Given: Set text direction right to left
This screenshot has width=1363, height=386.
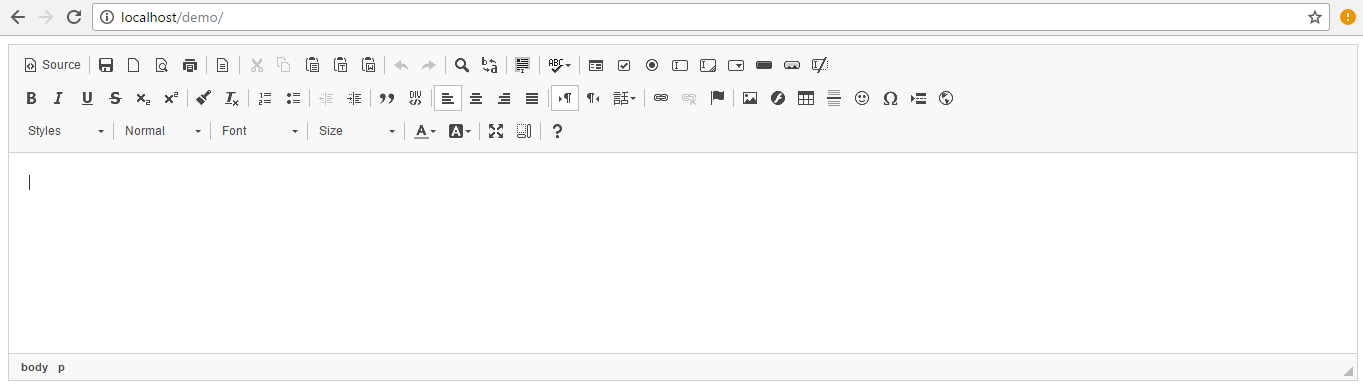Looking at the screenshot, I should pos(593,98).
